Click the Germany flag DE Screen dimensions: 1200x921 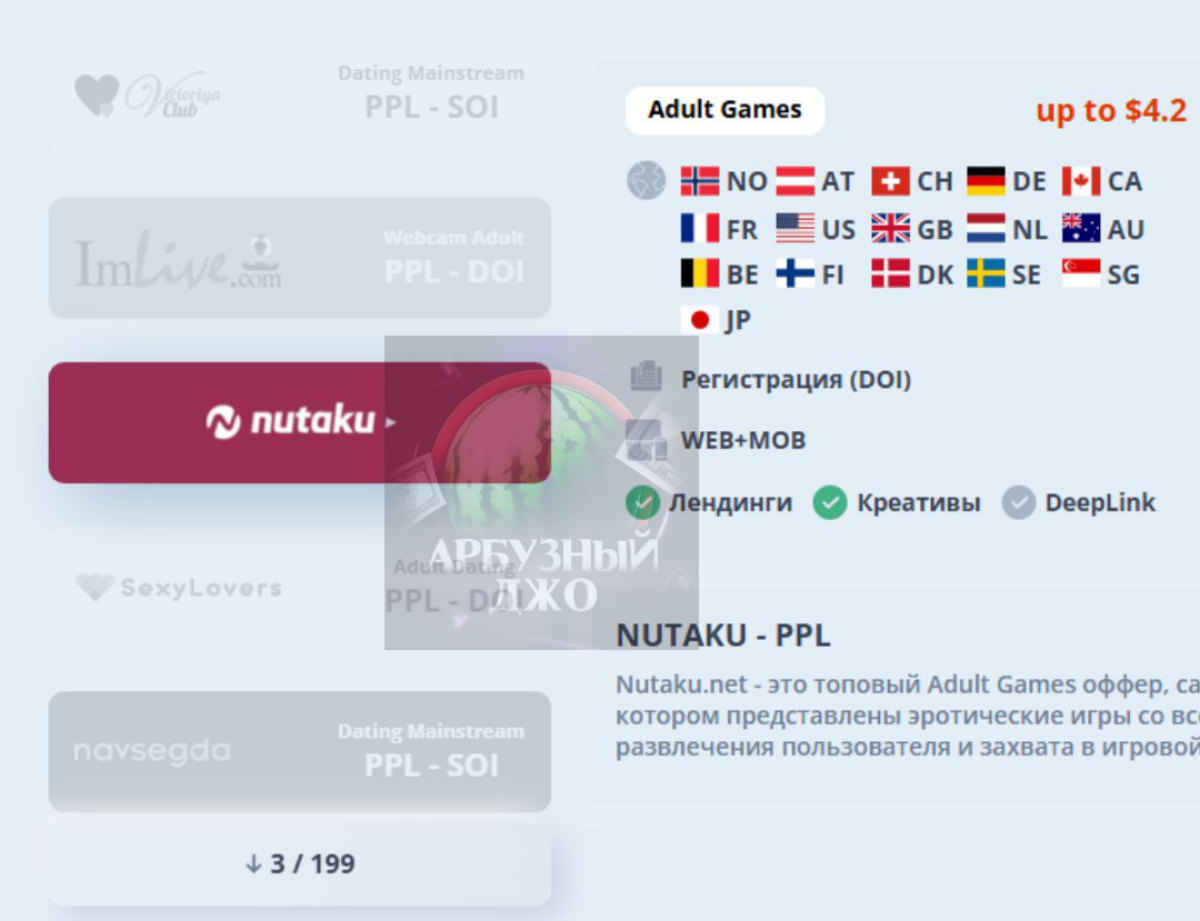pyautogui.click(x=986, y=181)
